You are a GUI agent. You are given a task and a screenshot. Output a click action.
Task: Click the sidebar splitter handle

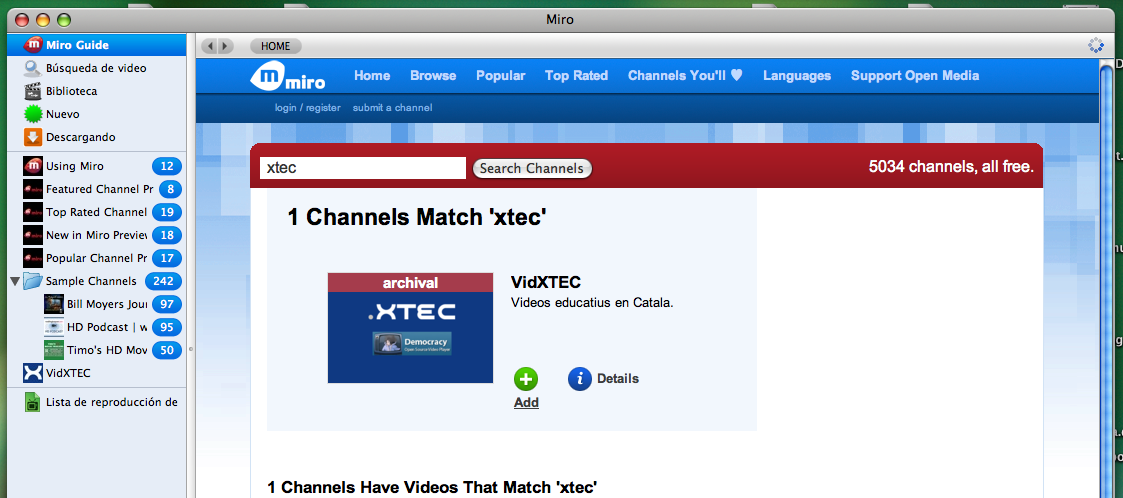pos(191,350)
